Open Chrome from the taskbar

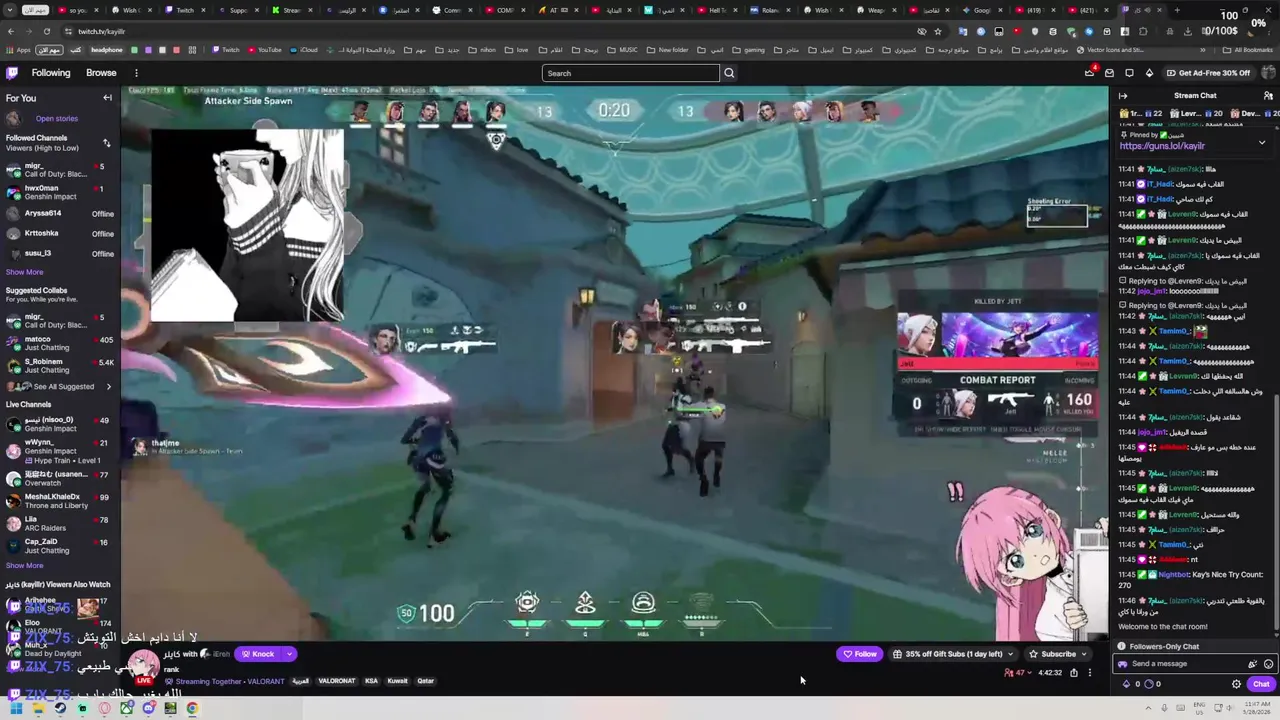click(192, 708)
